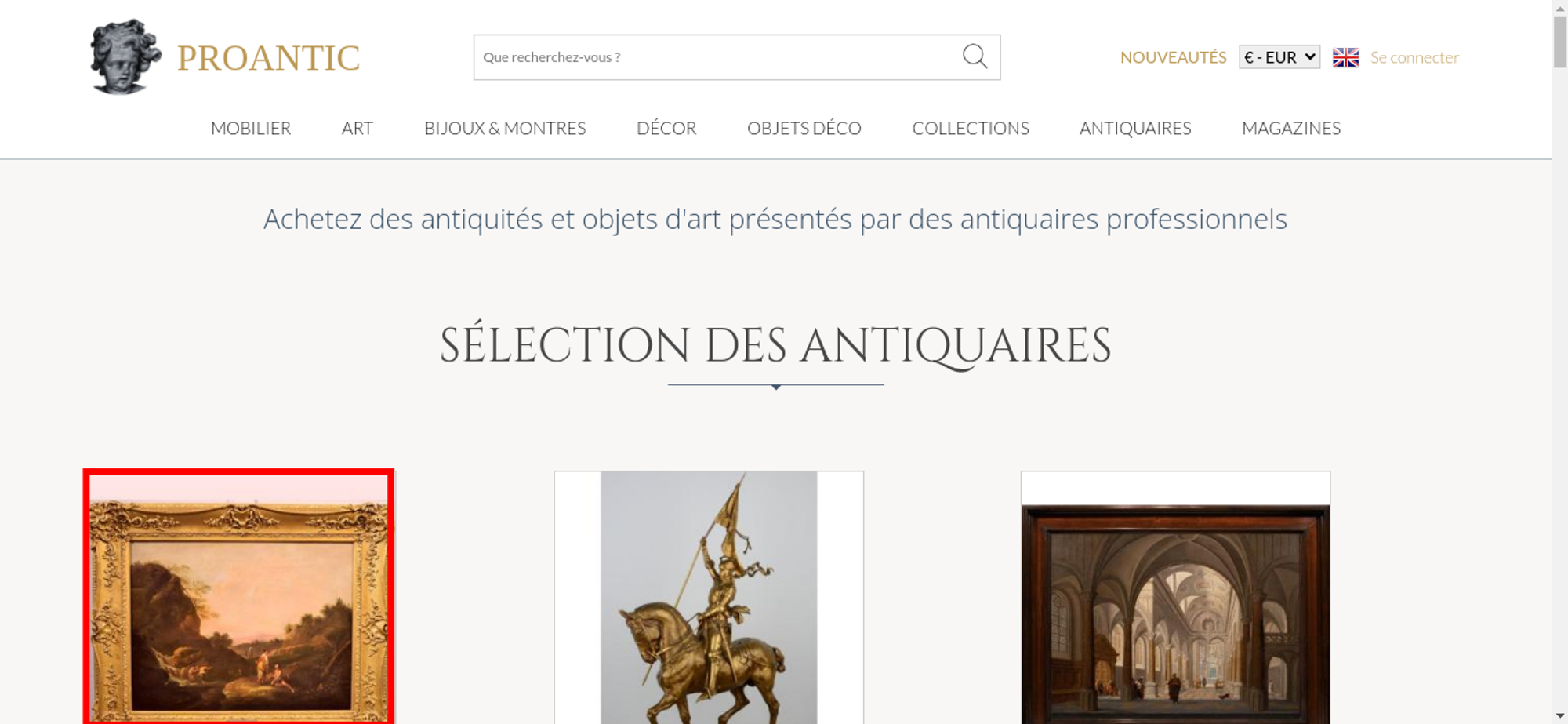Open the bronze equestrian statue thumbnail
The width and height of the screenshot is (1568, 724).
point(709,597)
